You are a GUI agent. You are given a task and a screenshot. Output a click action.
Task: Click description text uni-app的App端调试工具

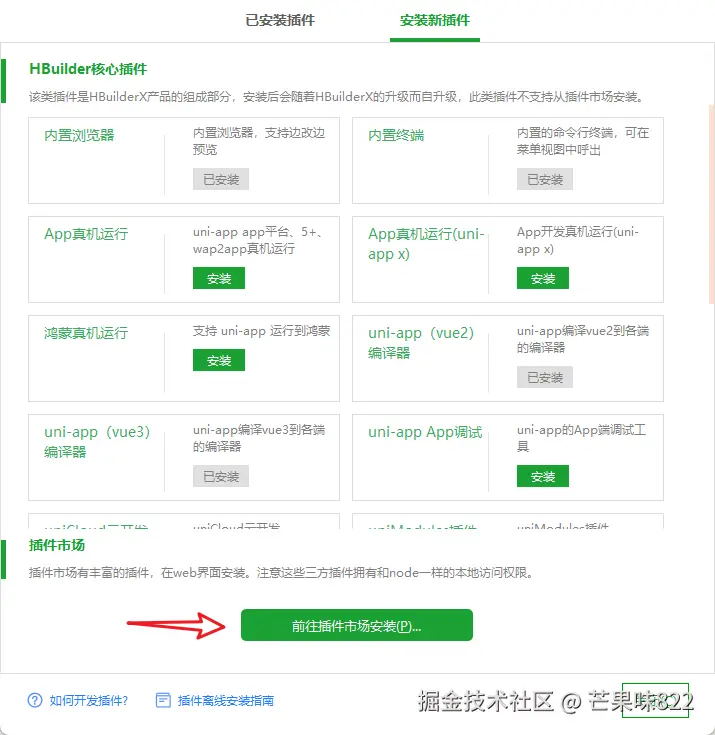point(581,438)
